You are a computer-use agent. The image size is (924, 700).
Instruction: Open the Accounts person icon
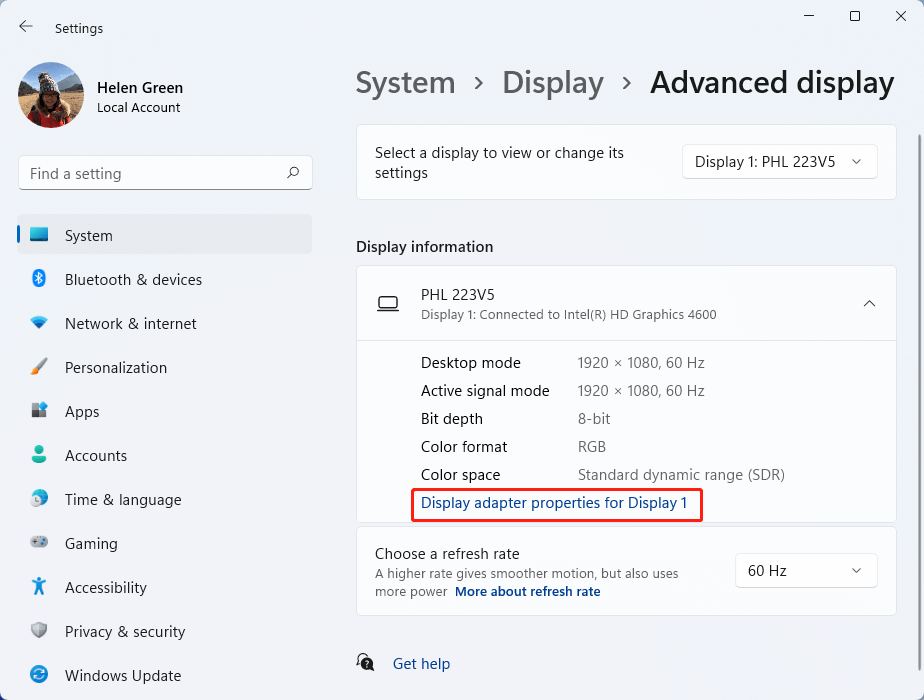39,454
